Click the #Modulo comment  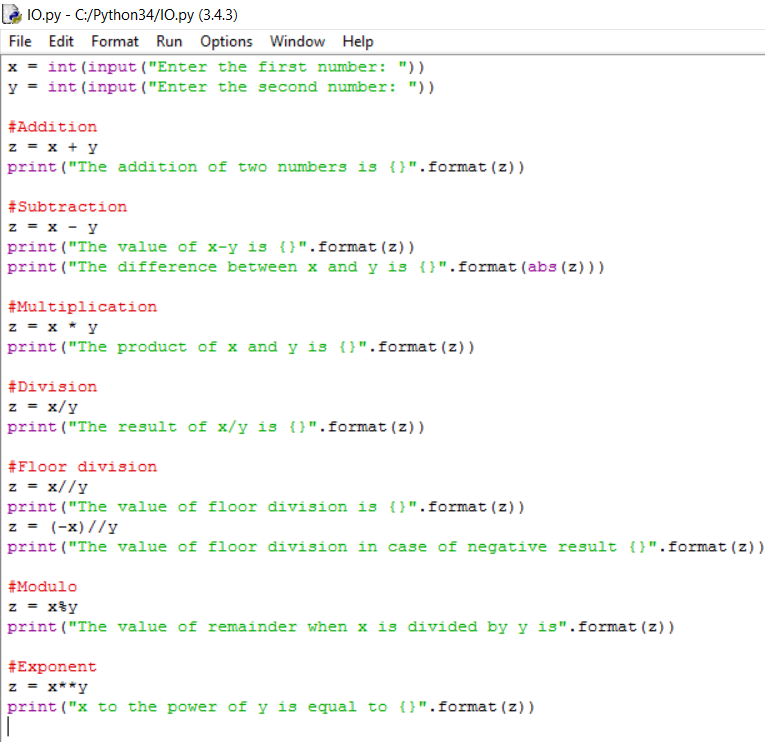tap(42, 587)
